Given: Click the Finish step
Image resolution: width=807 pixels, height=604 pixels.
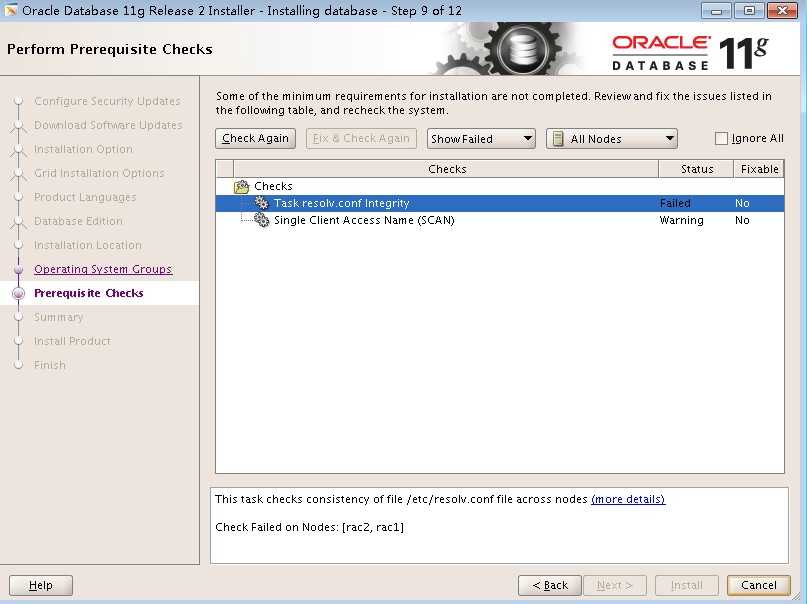Looking at the screenshot, I should coord(49,365).
